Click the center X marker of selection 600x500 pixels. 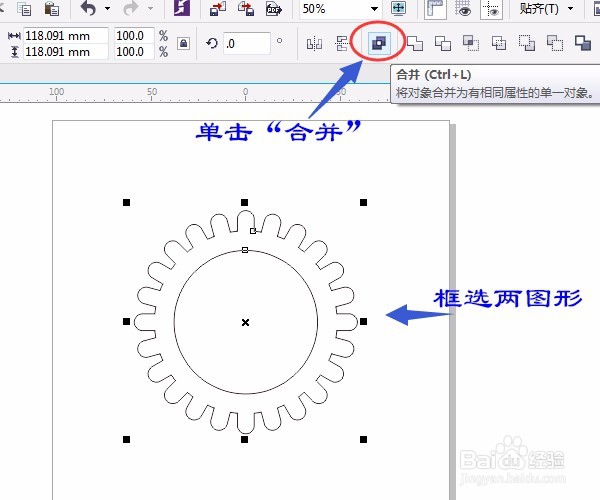[x=245, y=322]
